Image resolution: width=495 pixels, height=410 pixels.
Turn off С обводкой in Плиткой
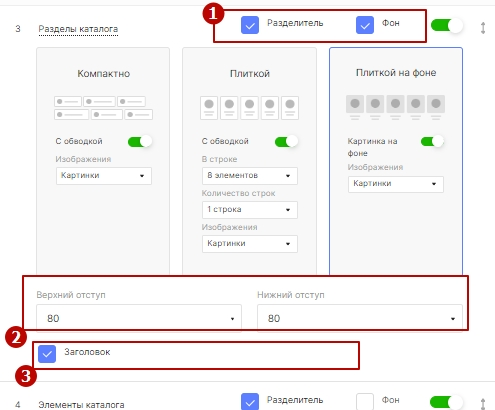pyautogui.click(x=286, y=142)
